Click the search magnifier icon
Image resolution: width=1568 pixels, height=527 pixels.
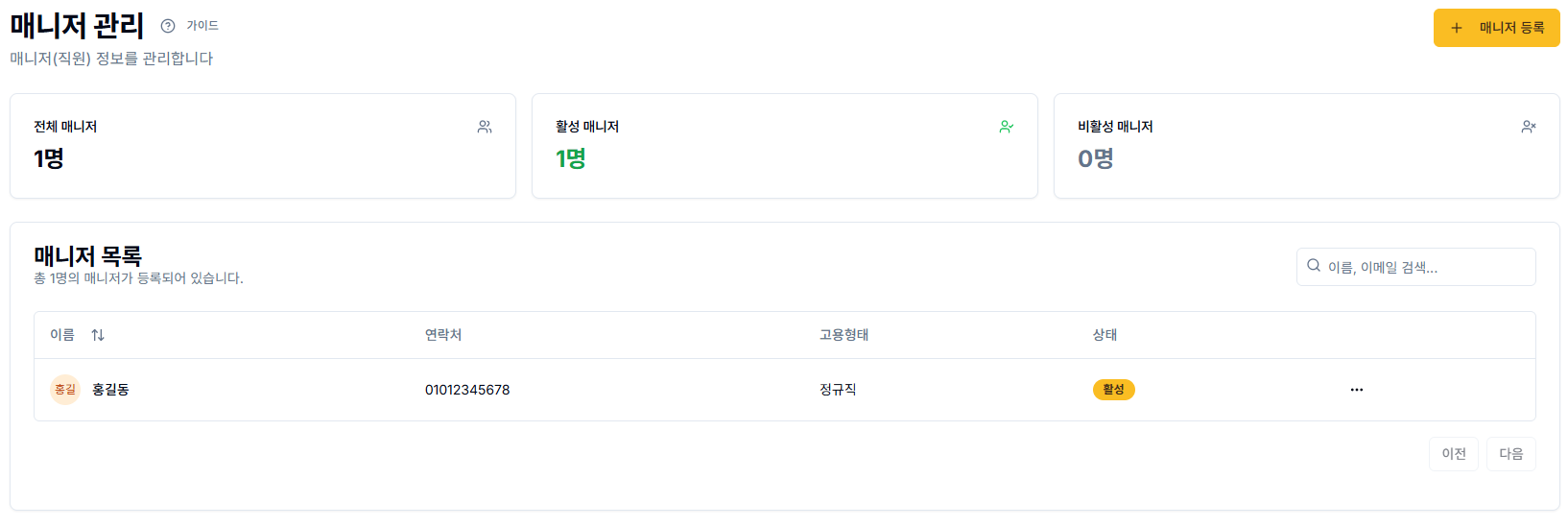pyautogui.click(x=1314, y=266)
